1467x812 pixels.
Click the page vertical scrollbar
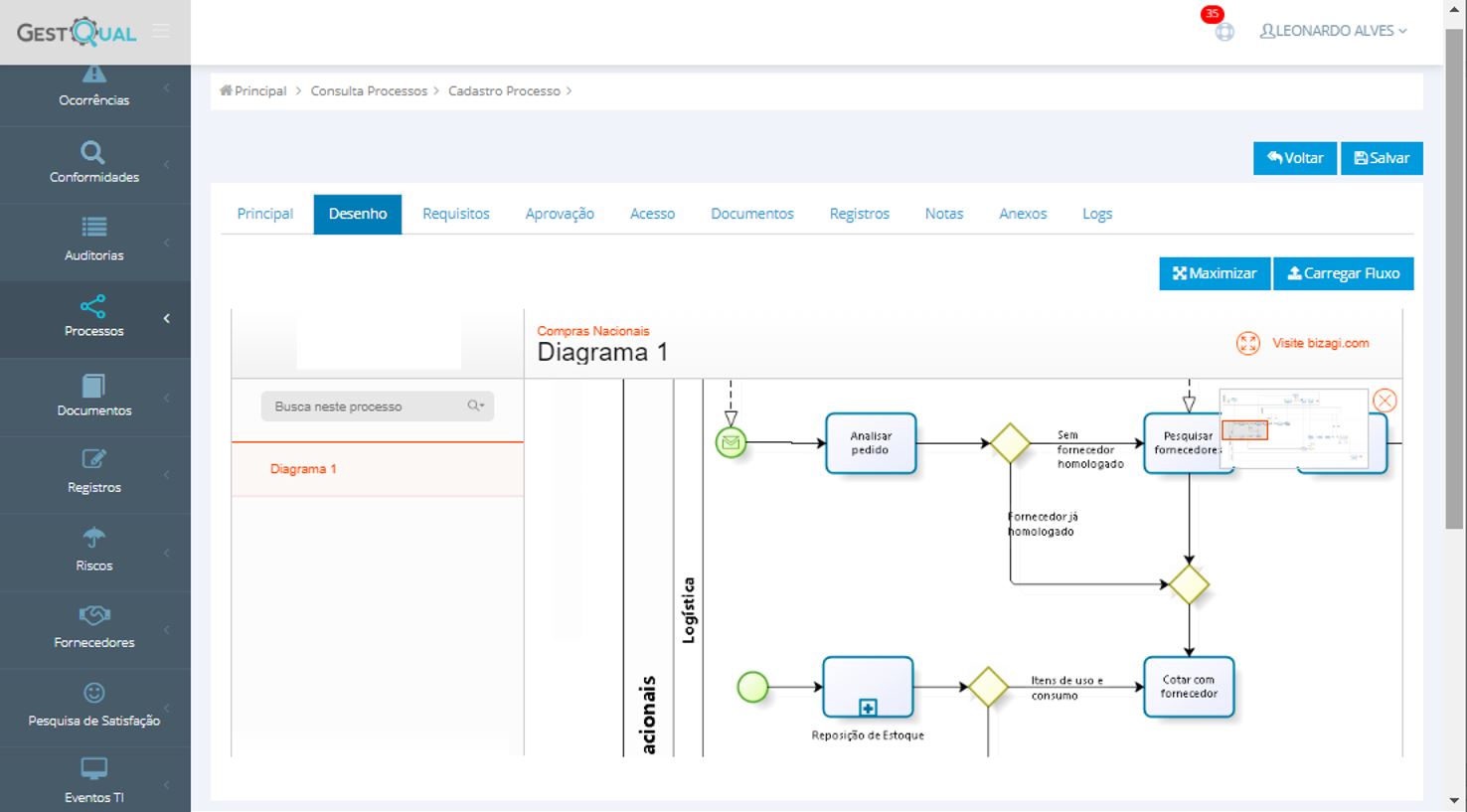point(1454,278)
